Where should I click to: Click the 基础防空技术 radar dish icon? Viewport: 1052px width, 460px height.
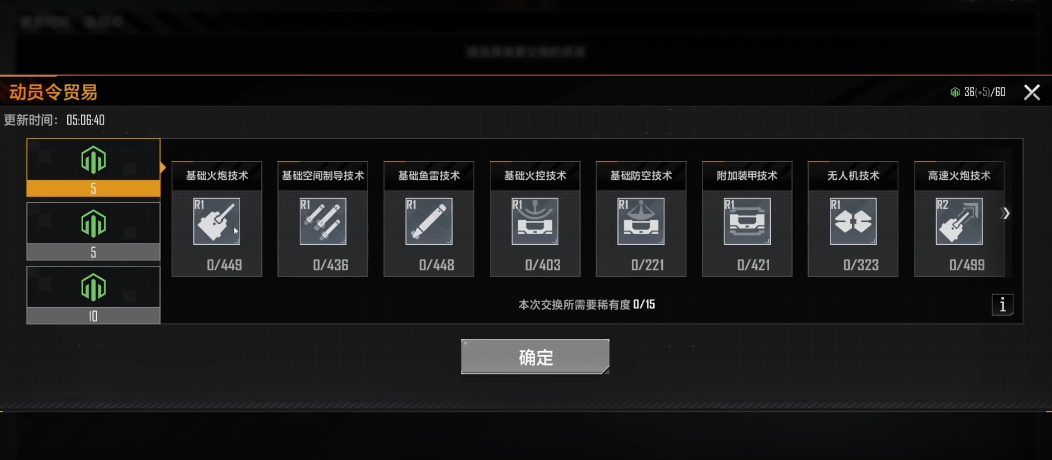point(641,221)
